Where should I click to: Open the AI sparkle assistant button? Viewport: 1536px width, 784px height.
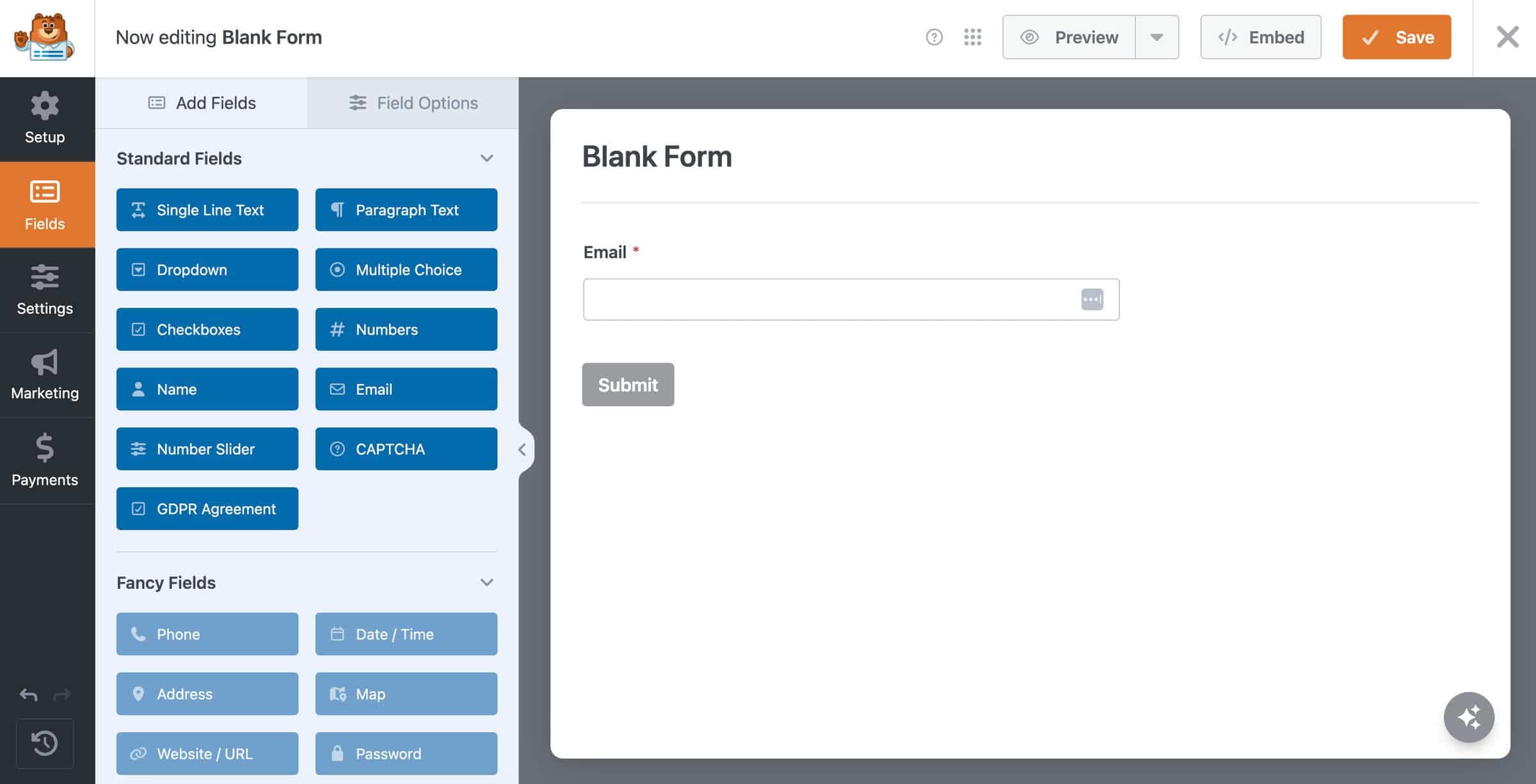pyautogui.click(x=1469, y=717)
